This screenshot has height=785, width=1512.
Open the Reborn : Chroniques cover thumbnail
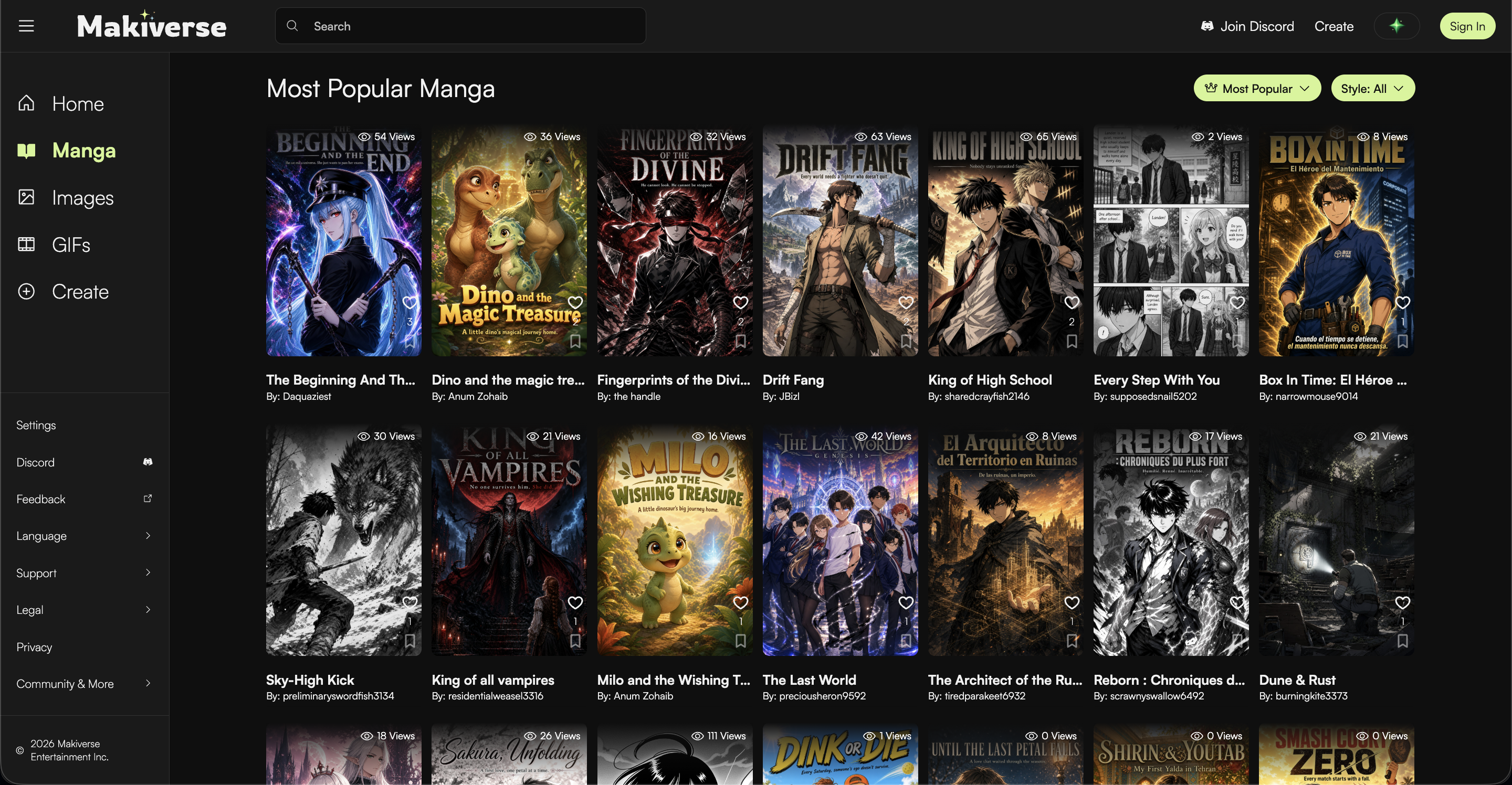[x=1171, y=540]
